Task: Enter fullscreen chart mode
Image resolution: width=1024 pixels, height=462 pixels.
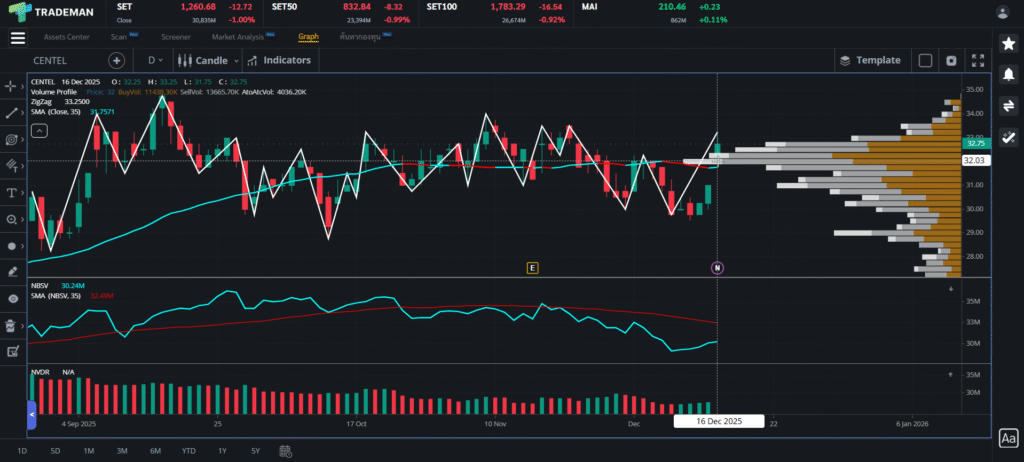Action: pyautogui.click(x=978, y=61)
